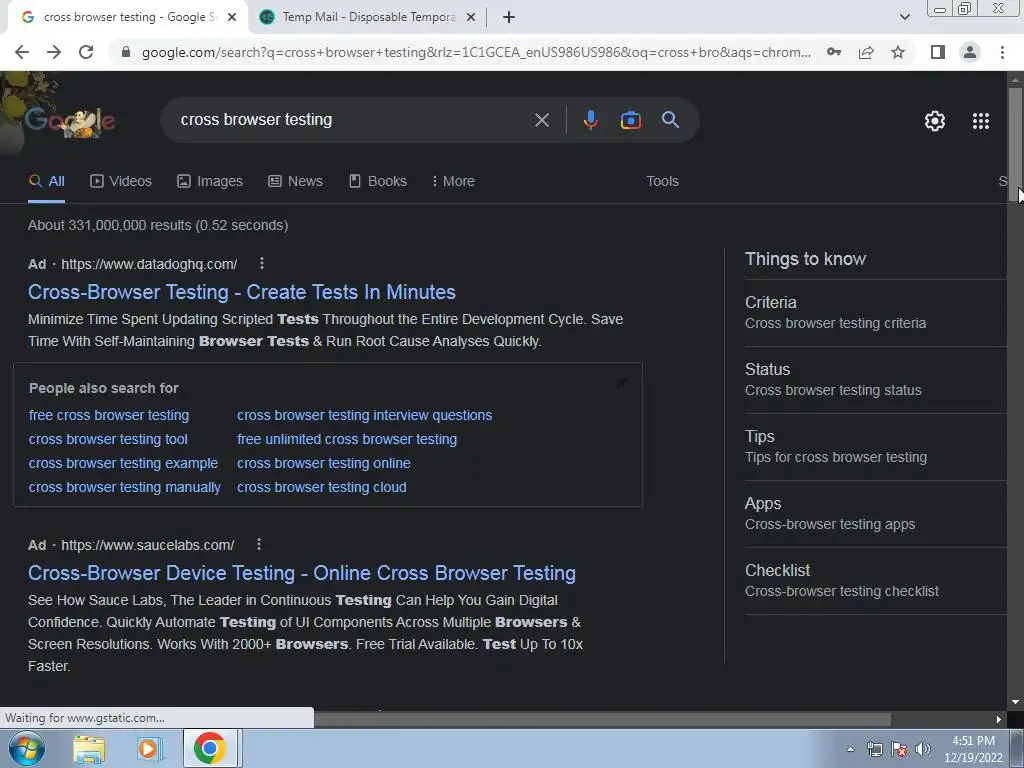Switch to Images results

pyautogui.click(x=210, y=181)
